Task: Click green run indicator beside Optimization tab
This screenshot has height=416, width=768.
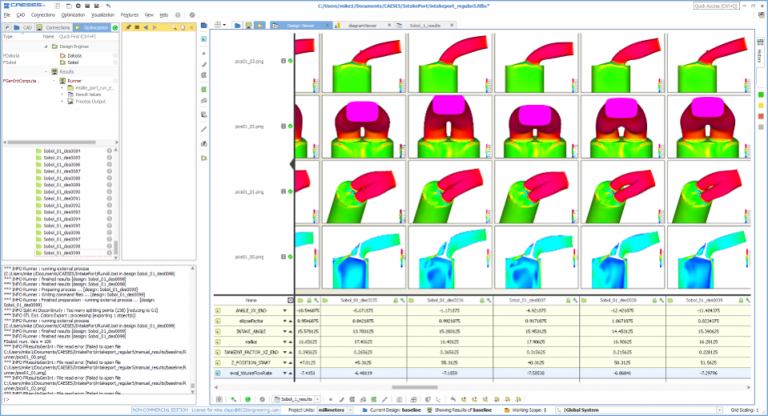Action: tap(115, 27)
